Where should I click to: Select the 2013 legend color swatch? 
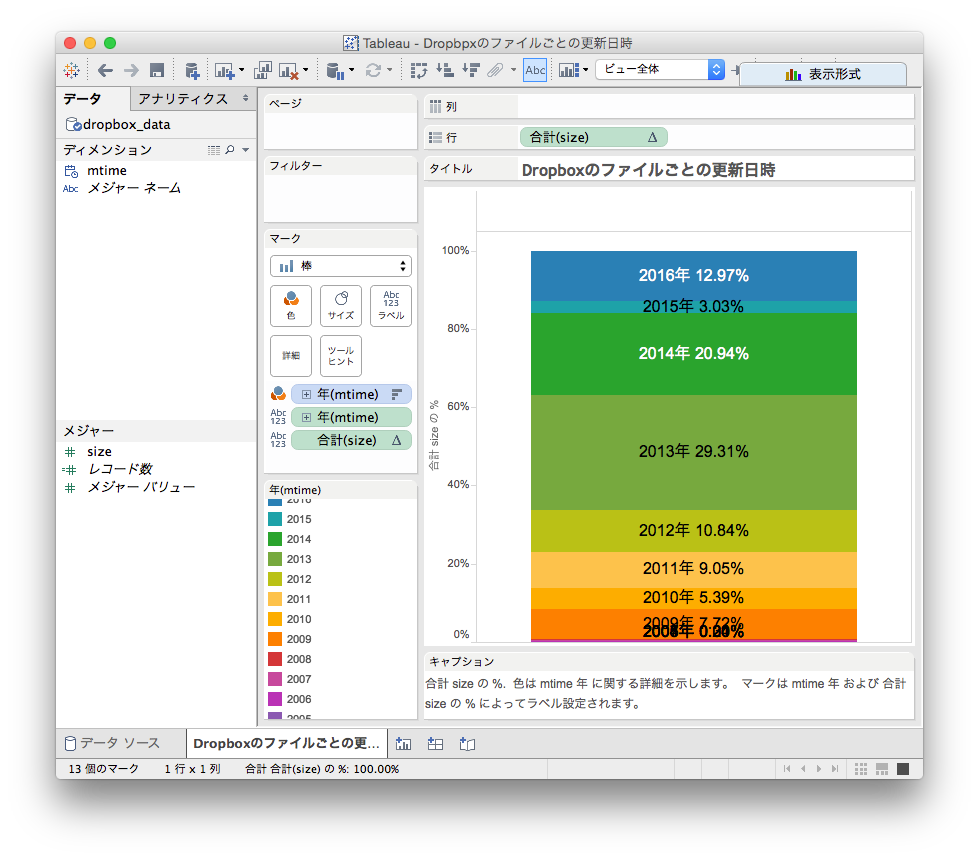click(275, 559)
